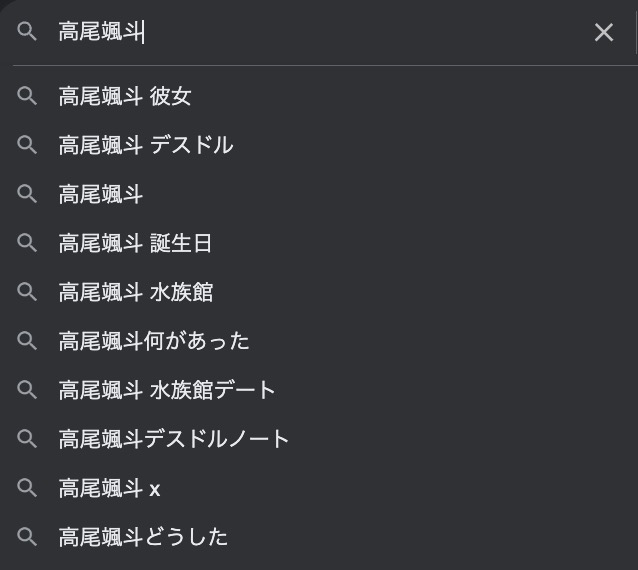
Task: Select suggestion 高尾颯斗どうした
Action: click(x=319, y=537)
